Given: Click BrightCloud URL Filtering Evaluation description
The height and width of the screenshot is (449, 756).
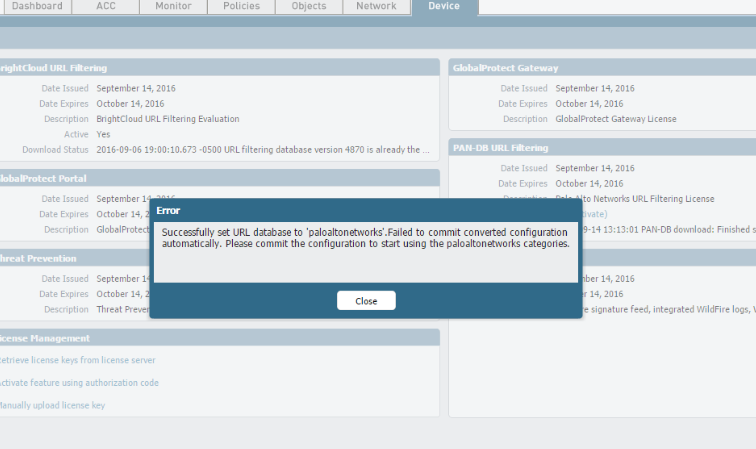Looking at the screenshot, I should 168,119.
